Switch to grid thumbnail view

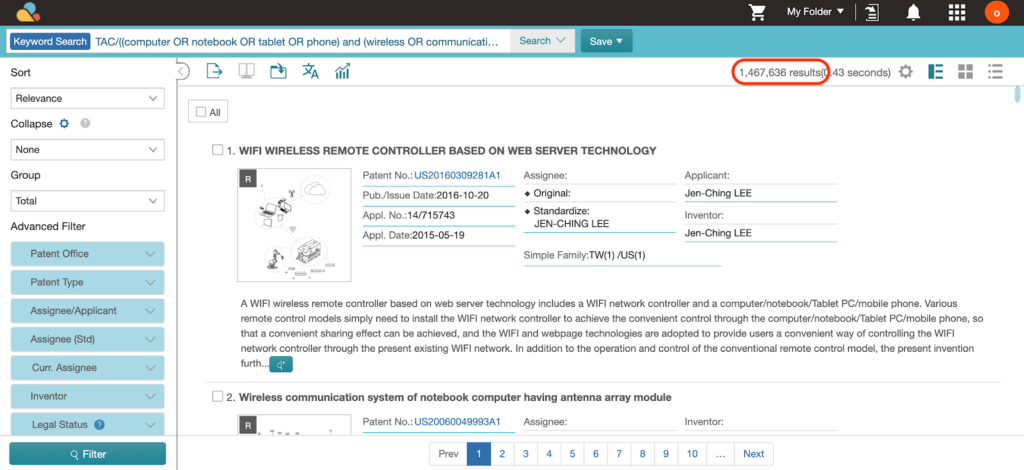965,72
